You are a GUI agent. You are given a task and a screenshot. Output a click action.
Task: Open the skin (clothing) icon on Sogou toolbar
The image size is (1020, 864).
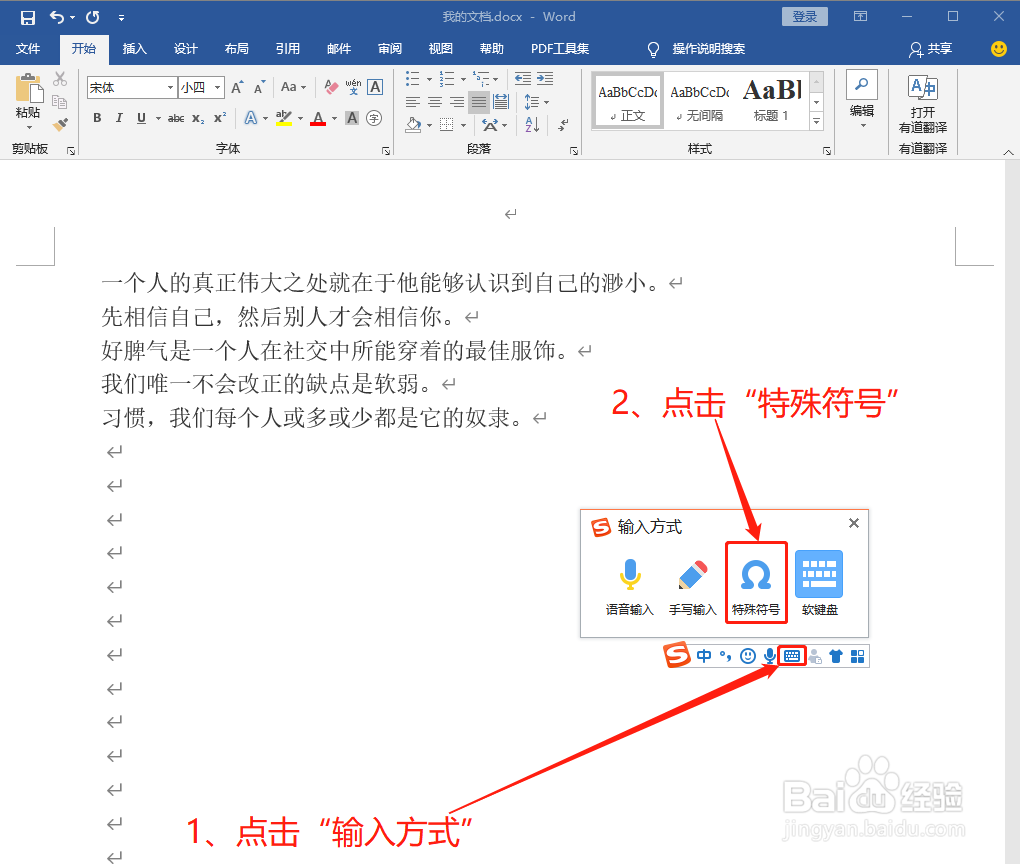(835, 656)
